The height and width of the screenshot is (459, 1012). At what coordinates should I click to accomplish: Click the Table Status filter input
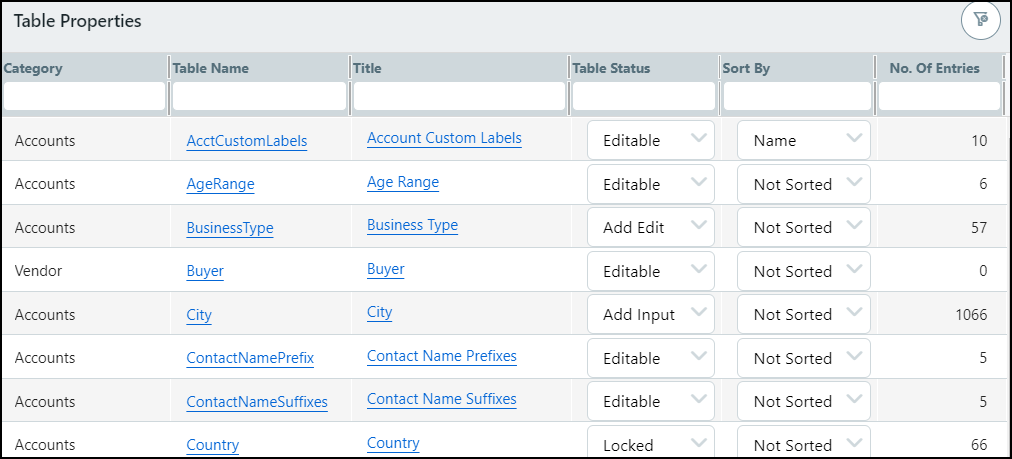[643, 96]
